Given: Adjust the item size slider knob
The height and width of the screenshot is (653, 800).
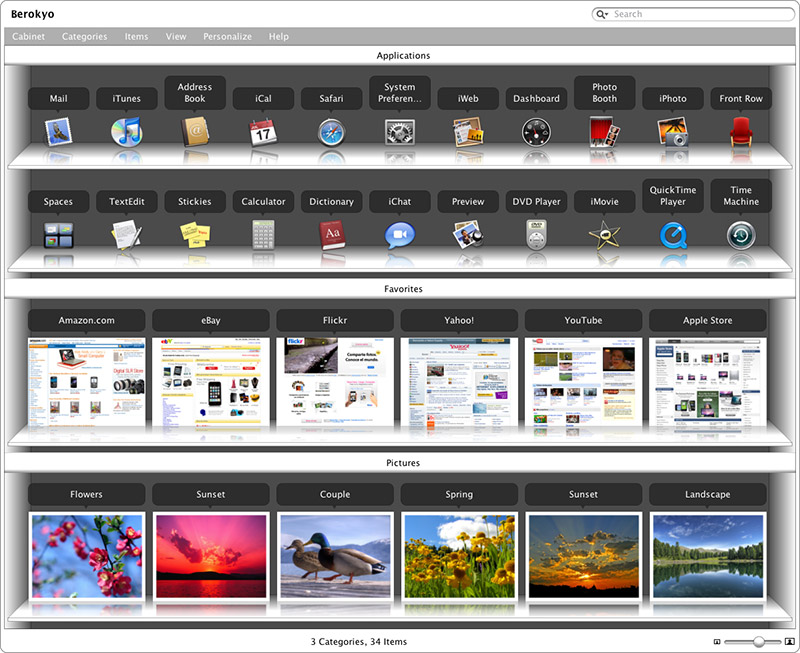Looking at the screenshot, I should 759,642.
